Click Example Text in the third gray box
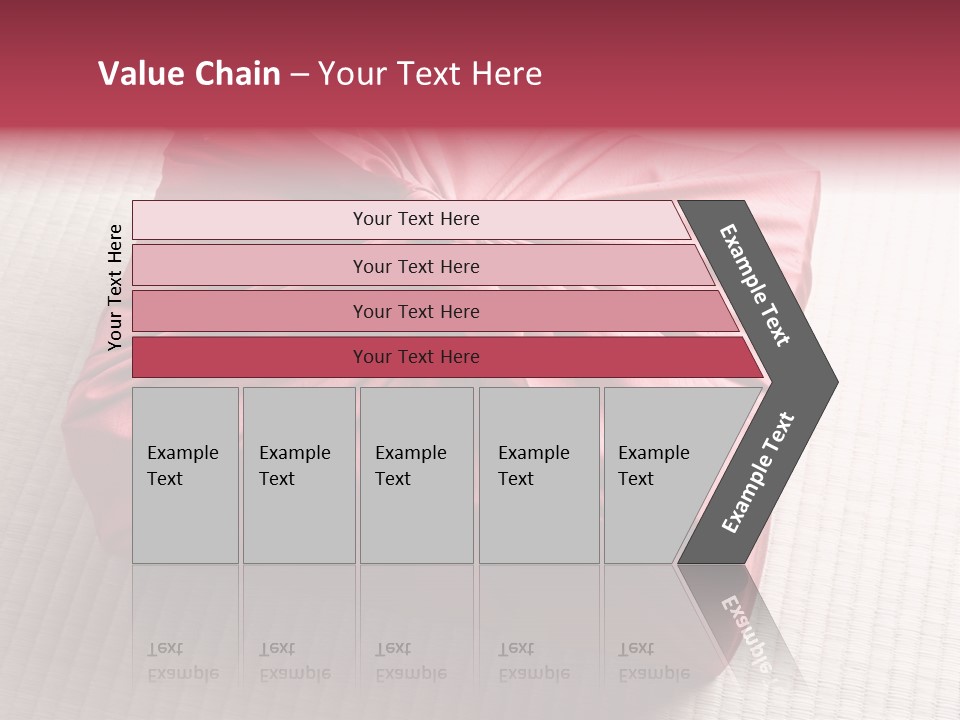 point(410,465)
